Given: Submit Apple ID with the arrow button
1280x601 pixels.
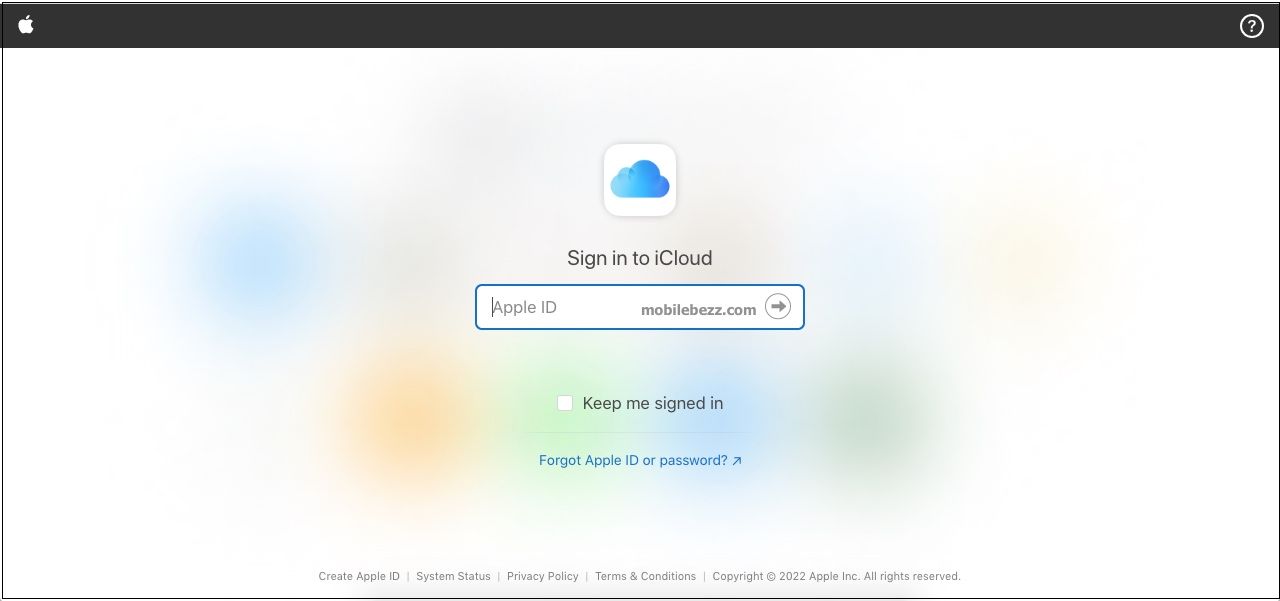Looking at the screenshot, I should 778,307.
